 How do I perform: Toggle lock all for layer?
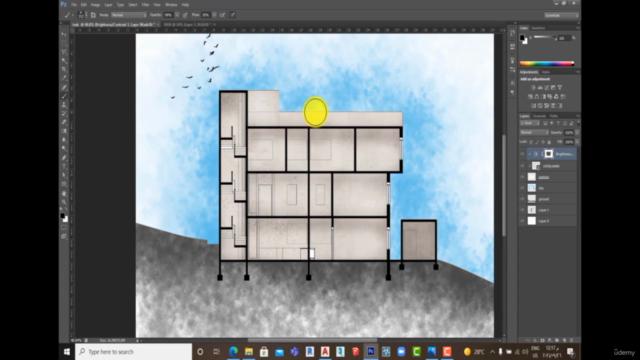pyautogui.click(x=549, y=142)
